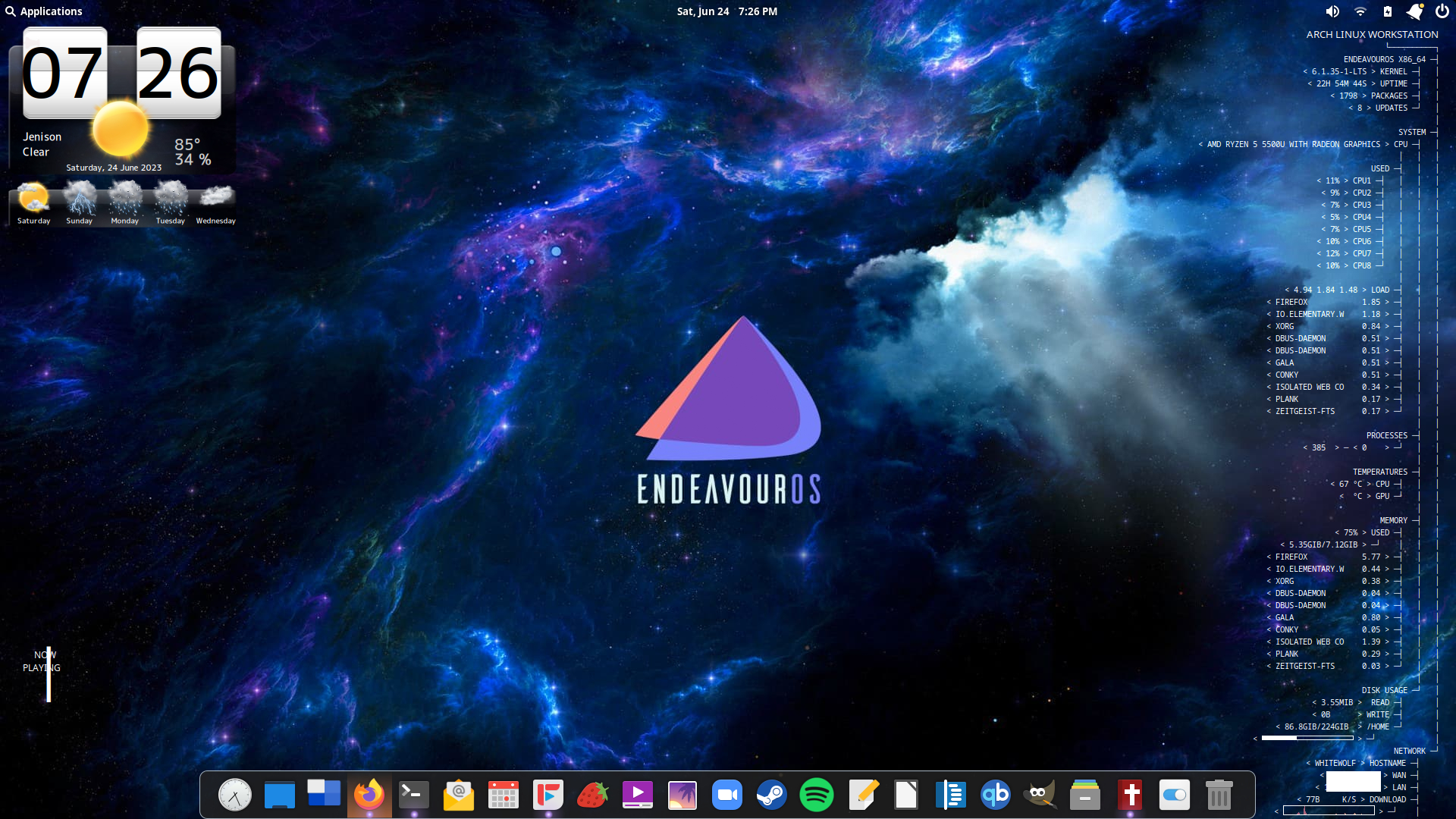Open the Mail app in dock
Viewport: 1456px width, 819px height.
(459, 795)
